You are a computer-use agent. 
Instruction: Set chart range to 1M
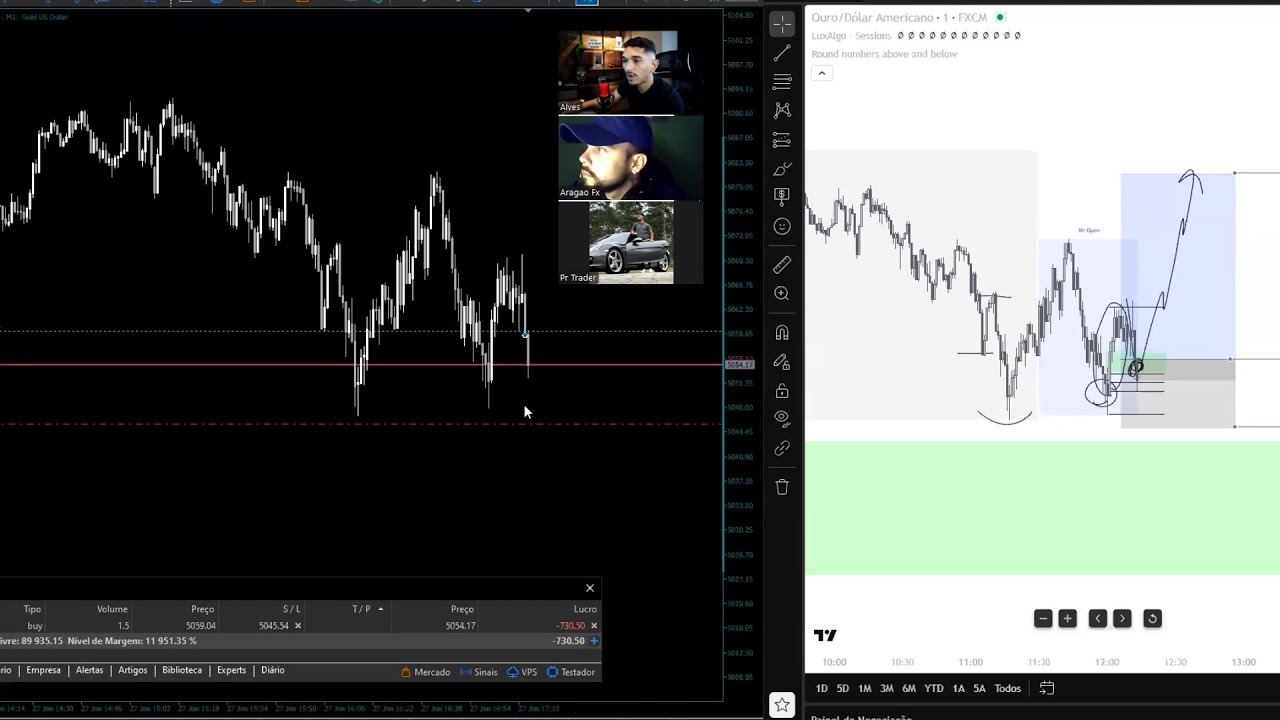click(864, 688)
